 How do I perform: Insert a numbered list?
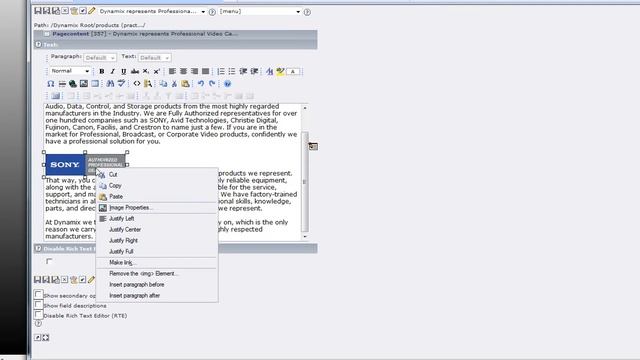tap(221, 71)
